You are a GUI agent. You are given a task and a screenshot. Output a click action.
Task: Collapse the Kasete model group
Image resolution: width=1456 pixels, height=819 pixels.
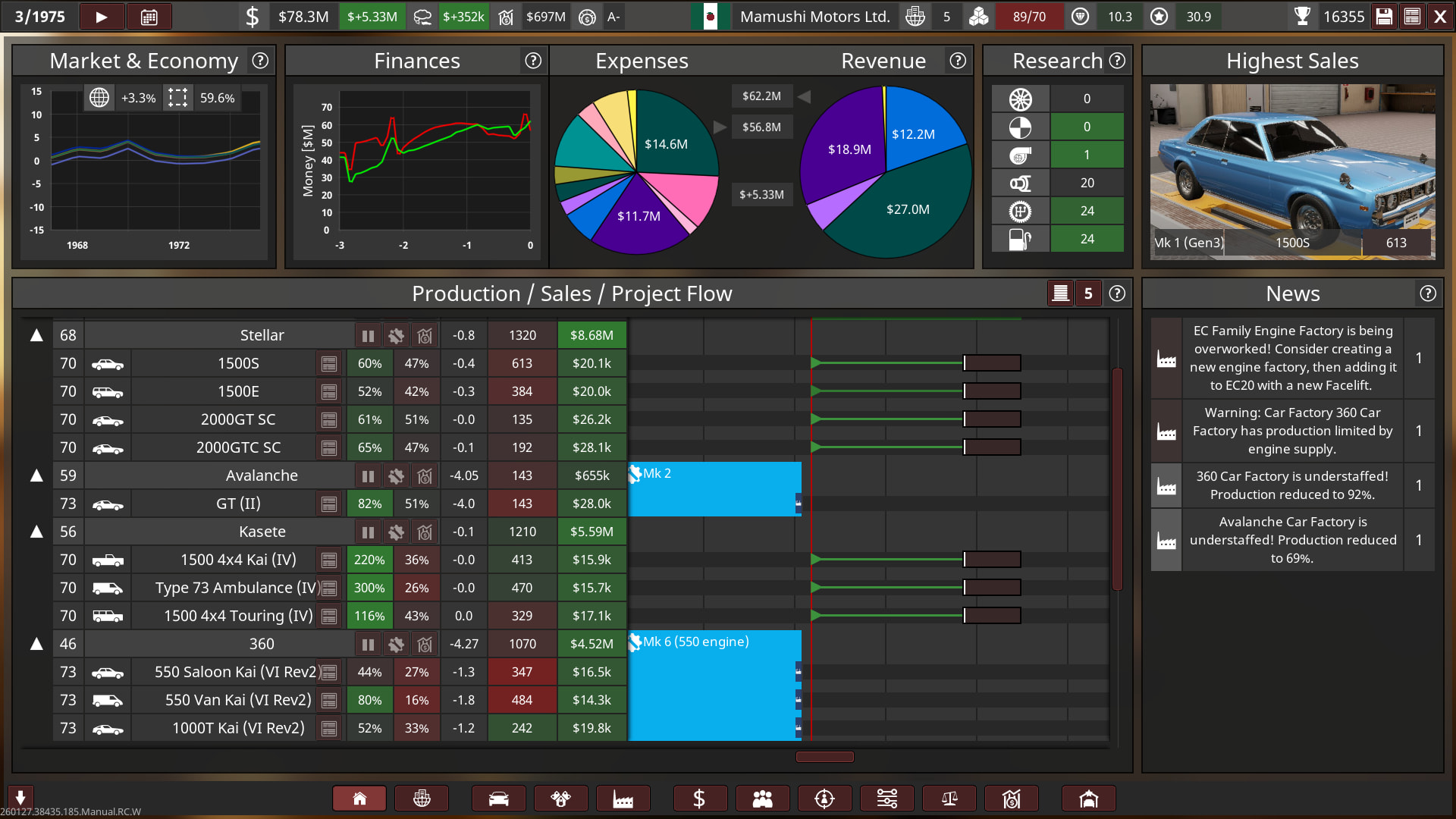36,532
